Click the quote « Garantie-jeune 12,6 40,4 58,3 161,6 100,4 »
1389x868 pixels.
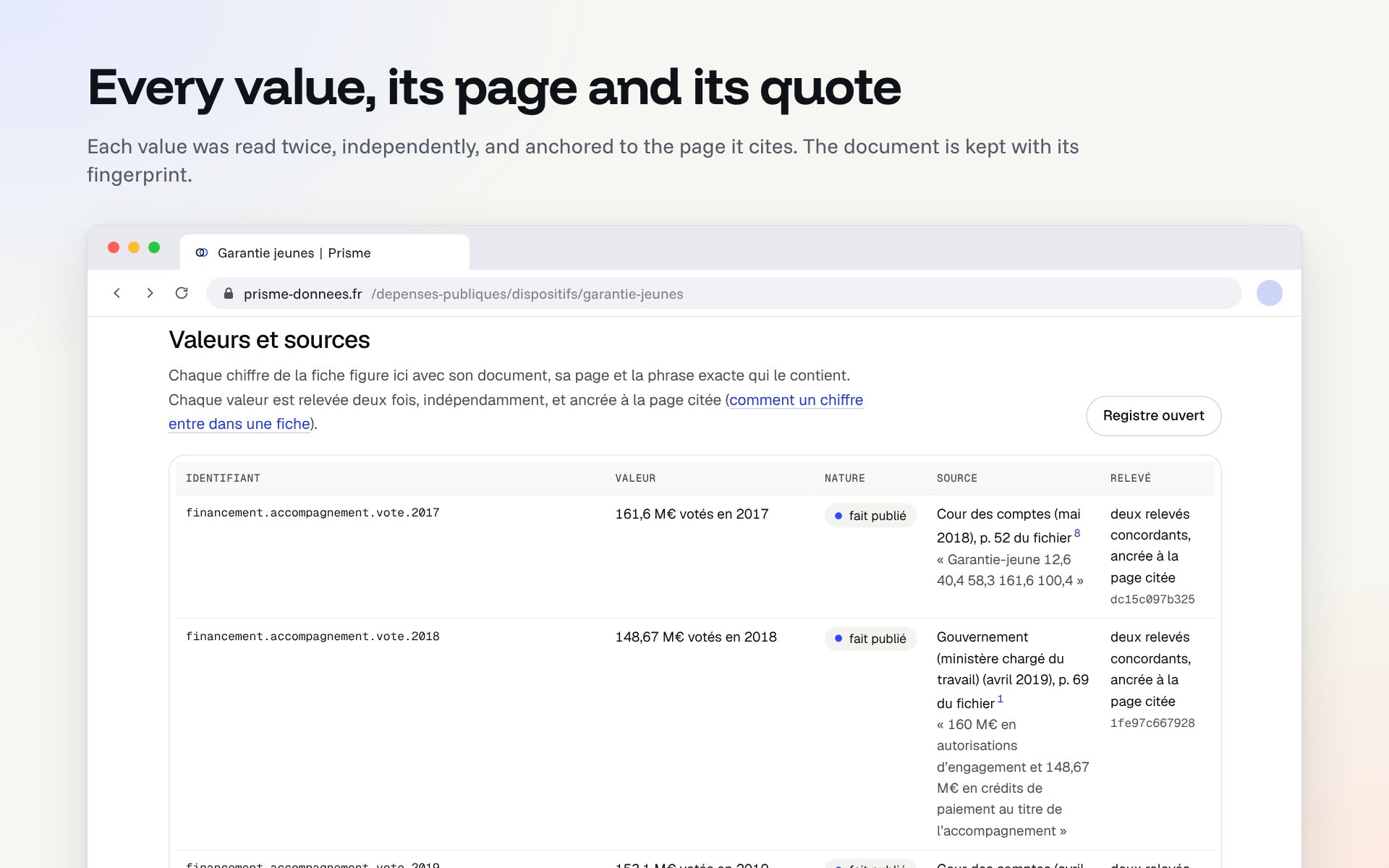point(1010,570)
